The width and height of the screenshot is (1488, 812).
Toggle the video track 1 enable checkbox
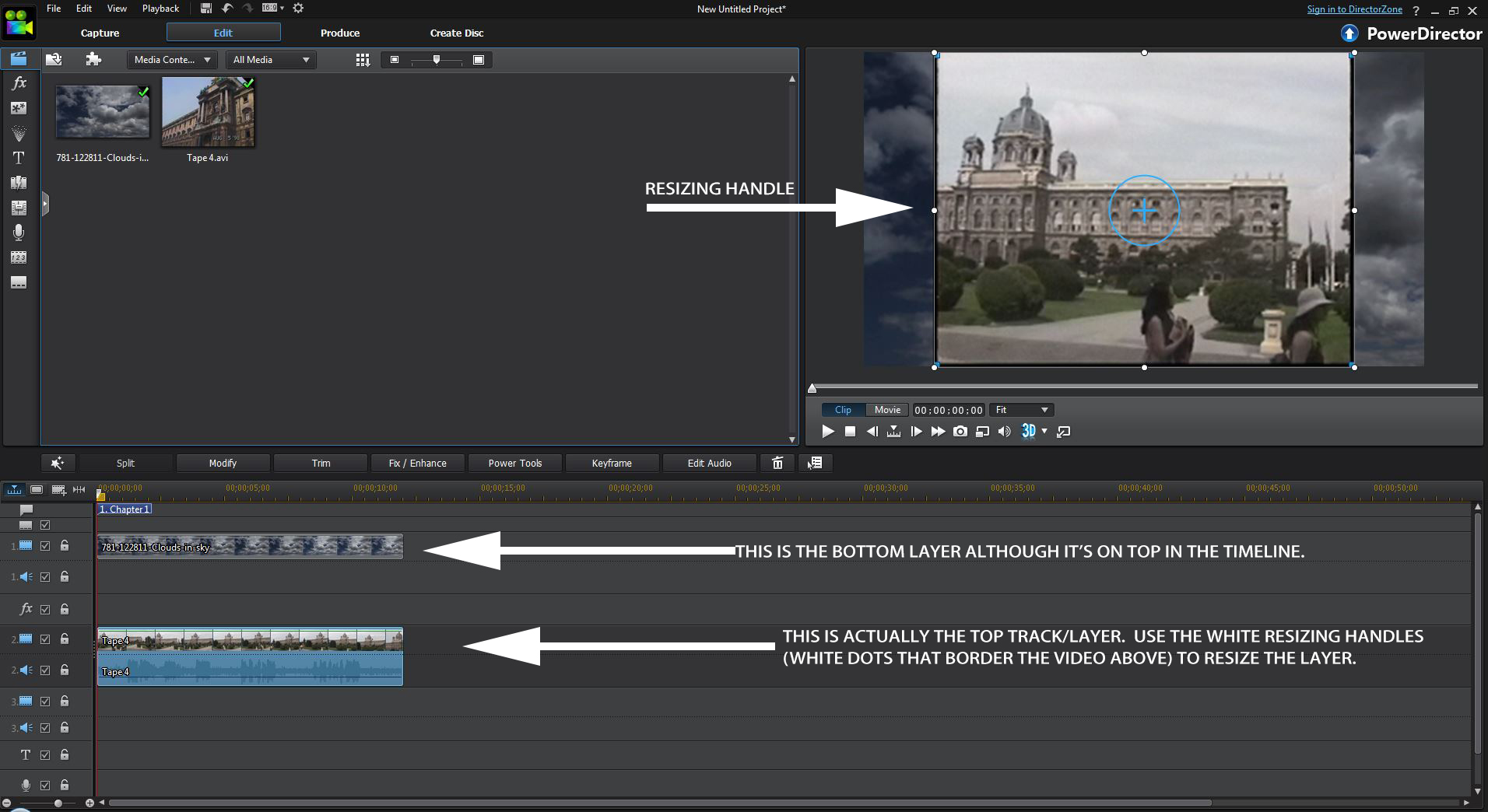[x=45, y=546]
